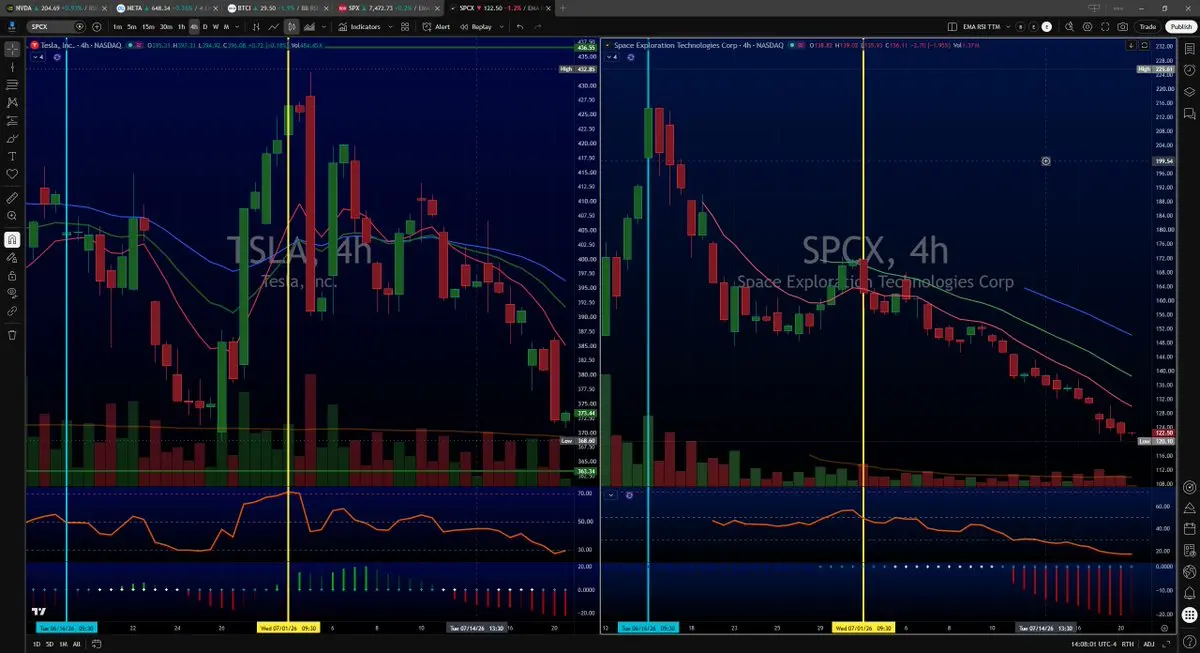This screenshot has height=653, width=1200.
Task: Select the brush drawing tool
Action: pos(12,138)
